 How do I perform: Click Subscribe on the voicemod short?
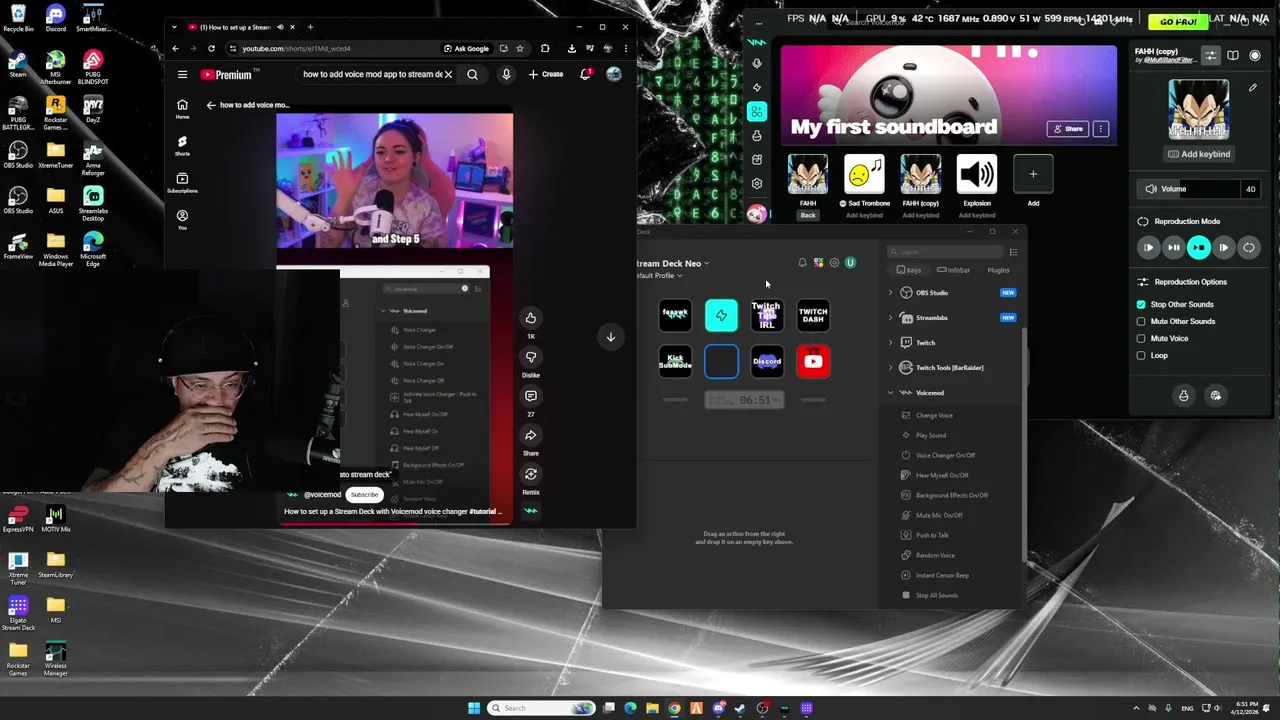364,495
